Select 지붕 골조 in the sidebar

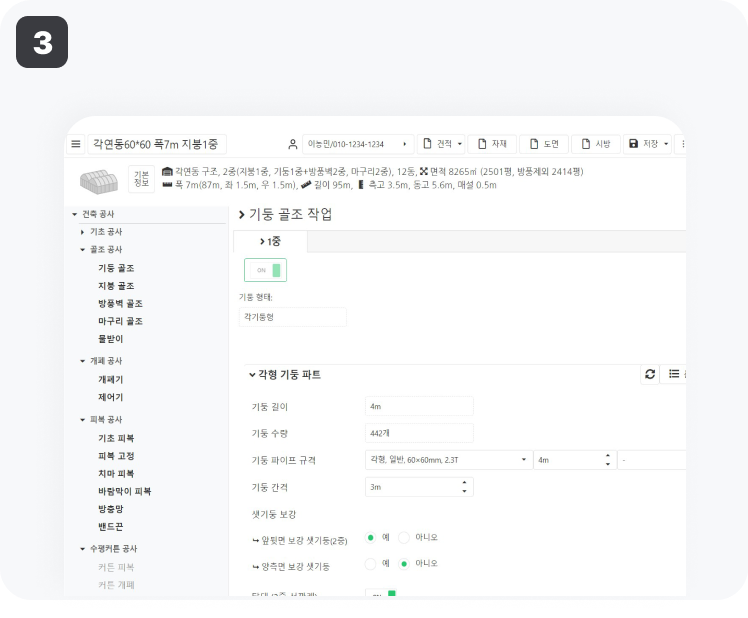pos(116,286)
